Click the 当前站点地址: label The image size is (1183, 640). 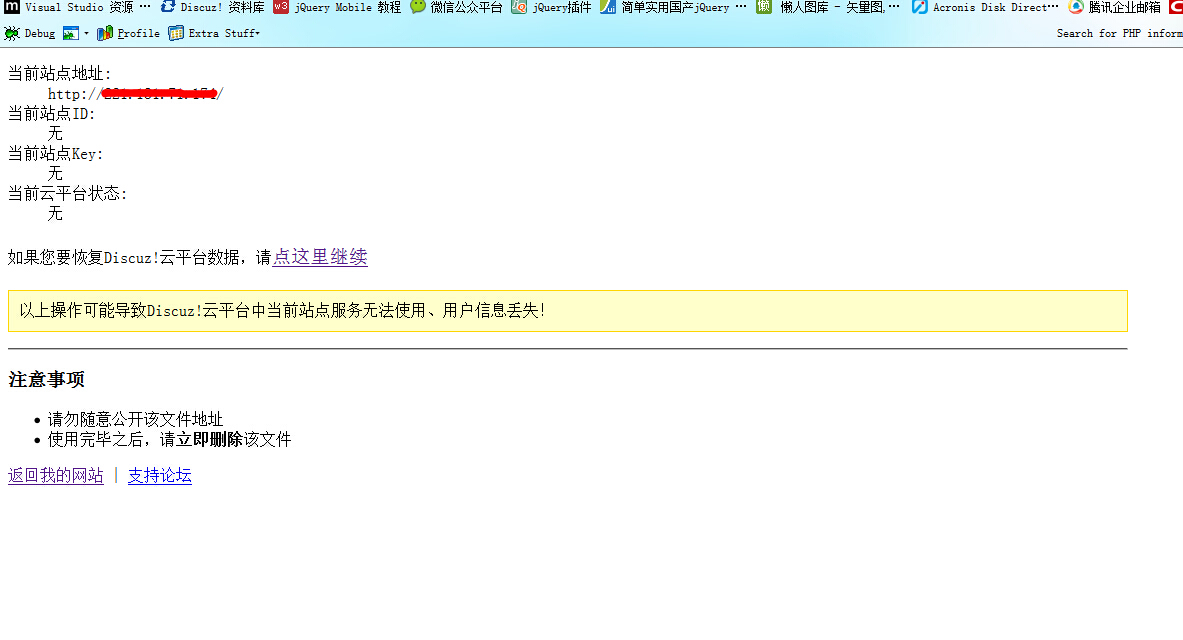coord(60,73)
